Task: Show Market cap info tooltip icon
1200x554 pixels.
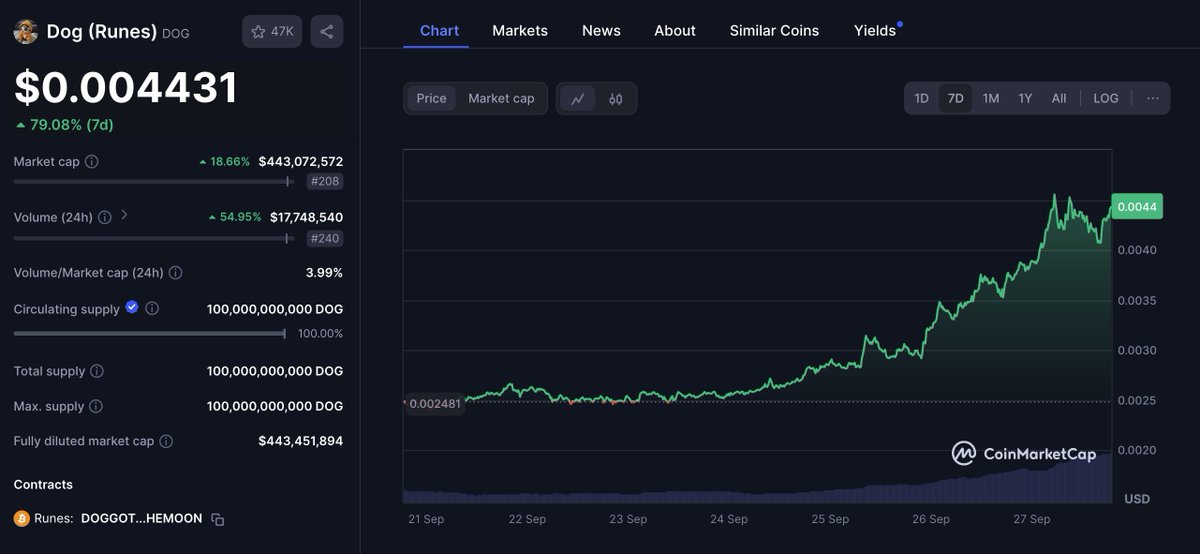Action: pyautogui.click(x=92, y=161)
